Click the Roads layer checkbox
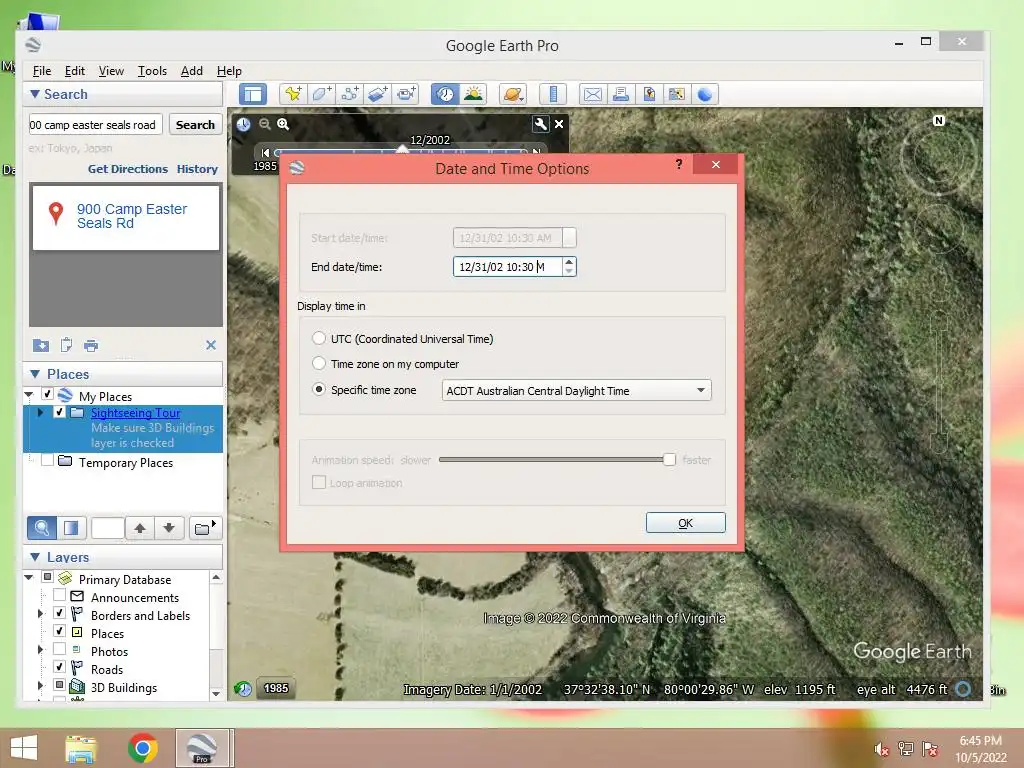The width and height of the screenshot is (1024, 768). tap(59, 667)
